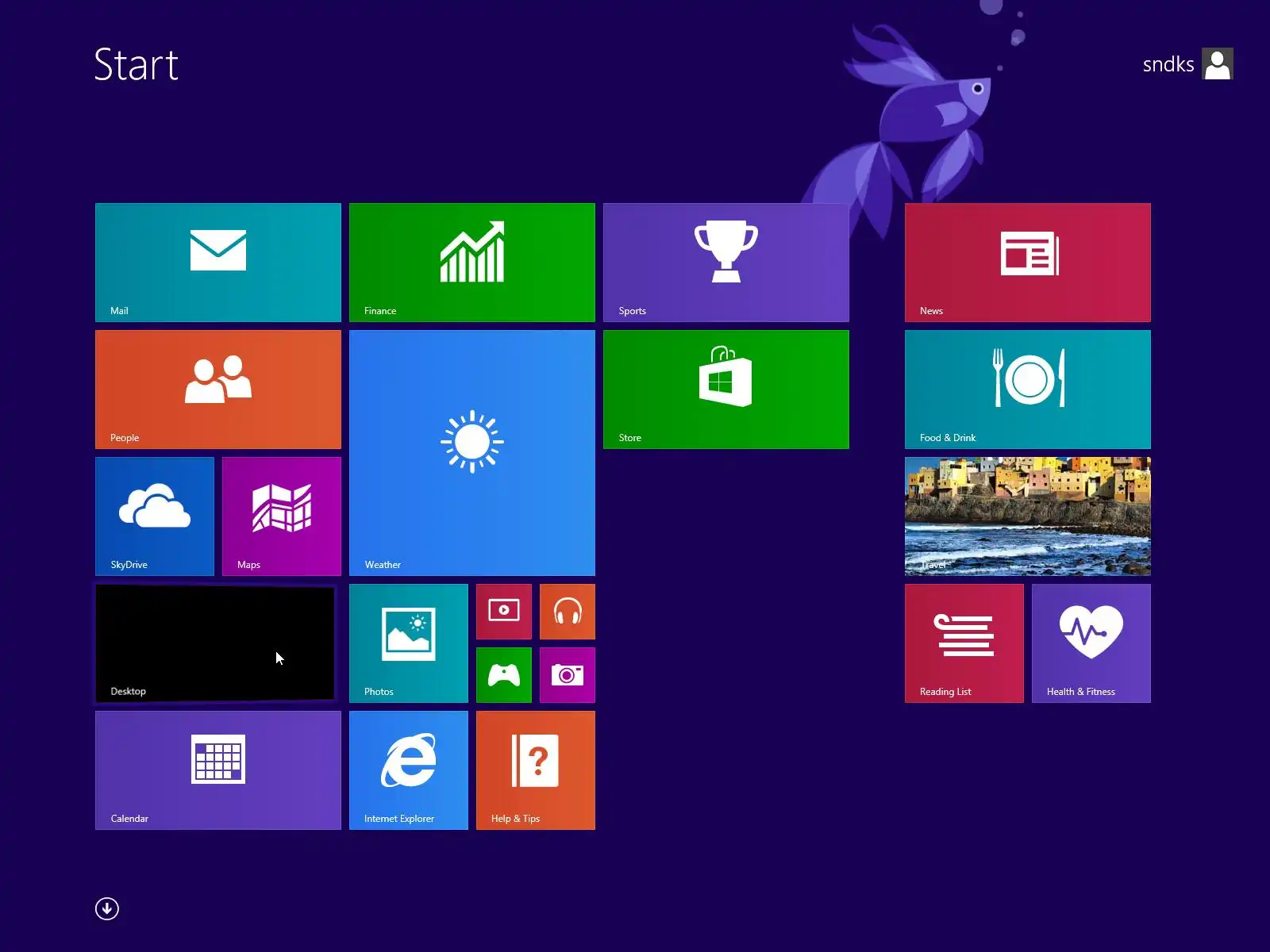Launch the Finance app tile
This screenshot has height=952, width=1270.
coord(472,263)
